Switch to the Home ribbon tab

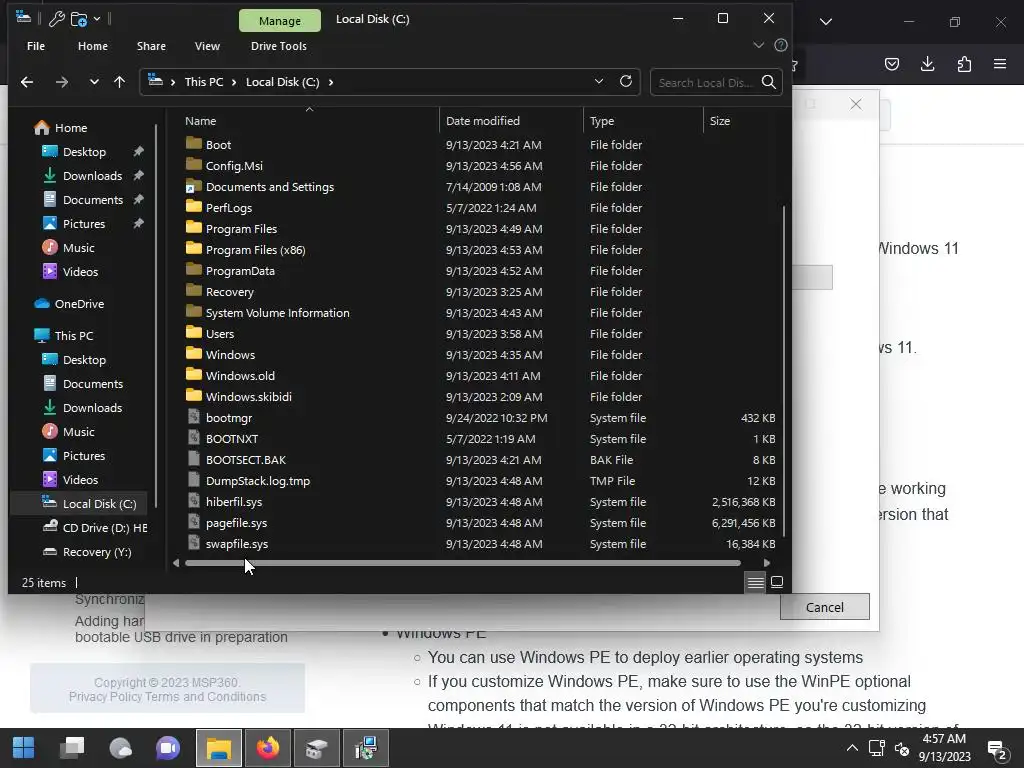coord(93,46)
